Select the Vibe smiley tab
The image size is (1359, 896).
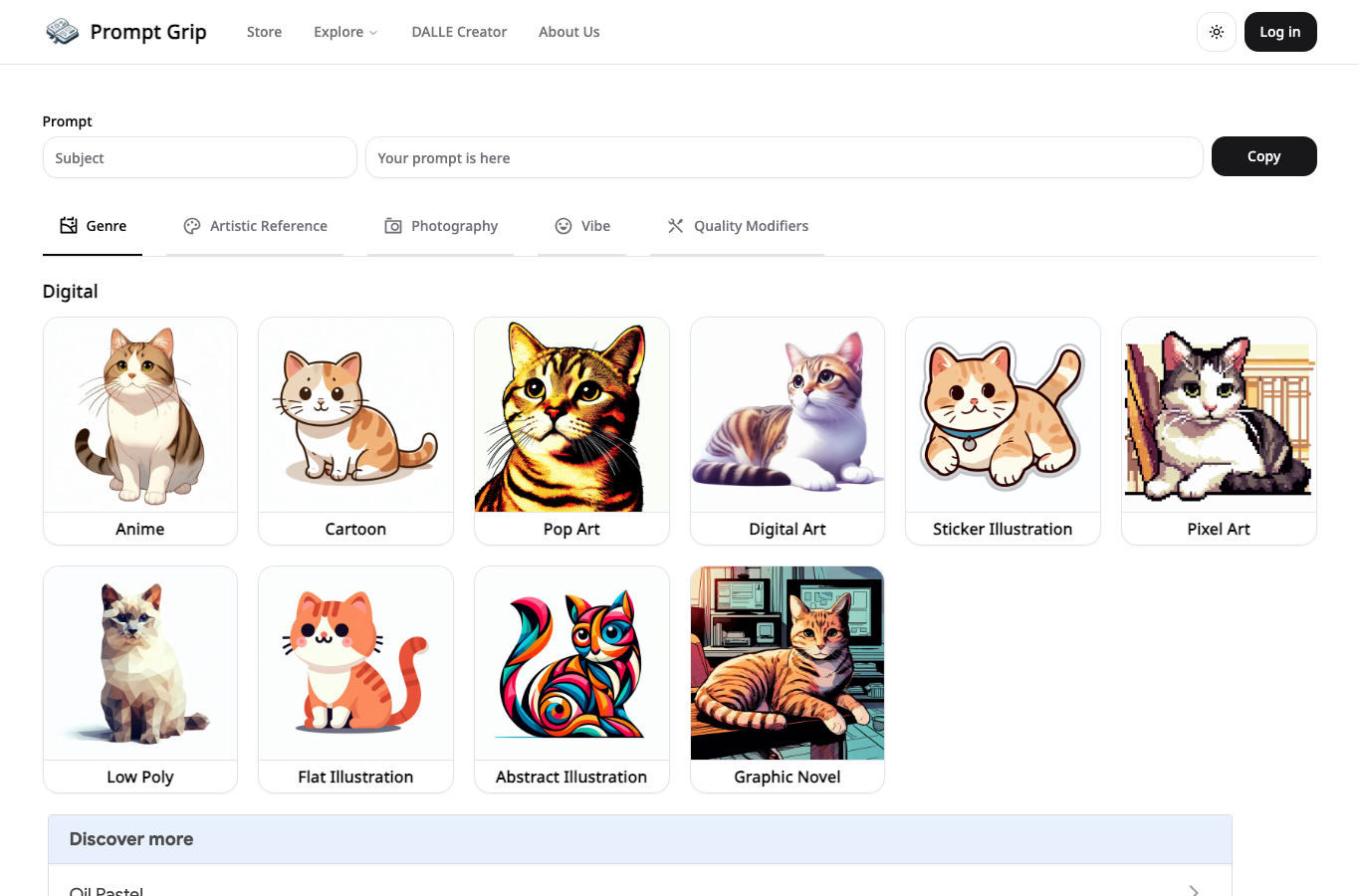[581, 226]
